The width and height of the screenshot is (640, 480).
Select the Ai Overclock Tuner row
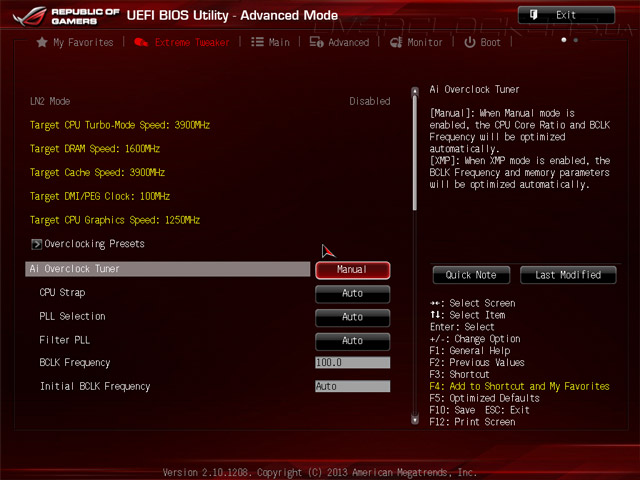click(x=168, y=269)
